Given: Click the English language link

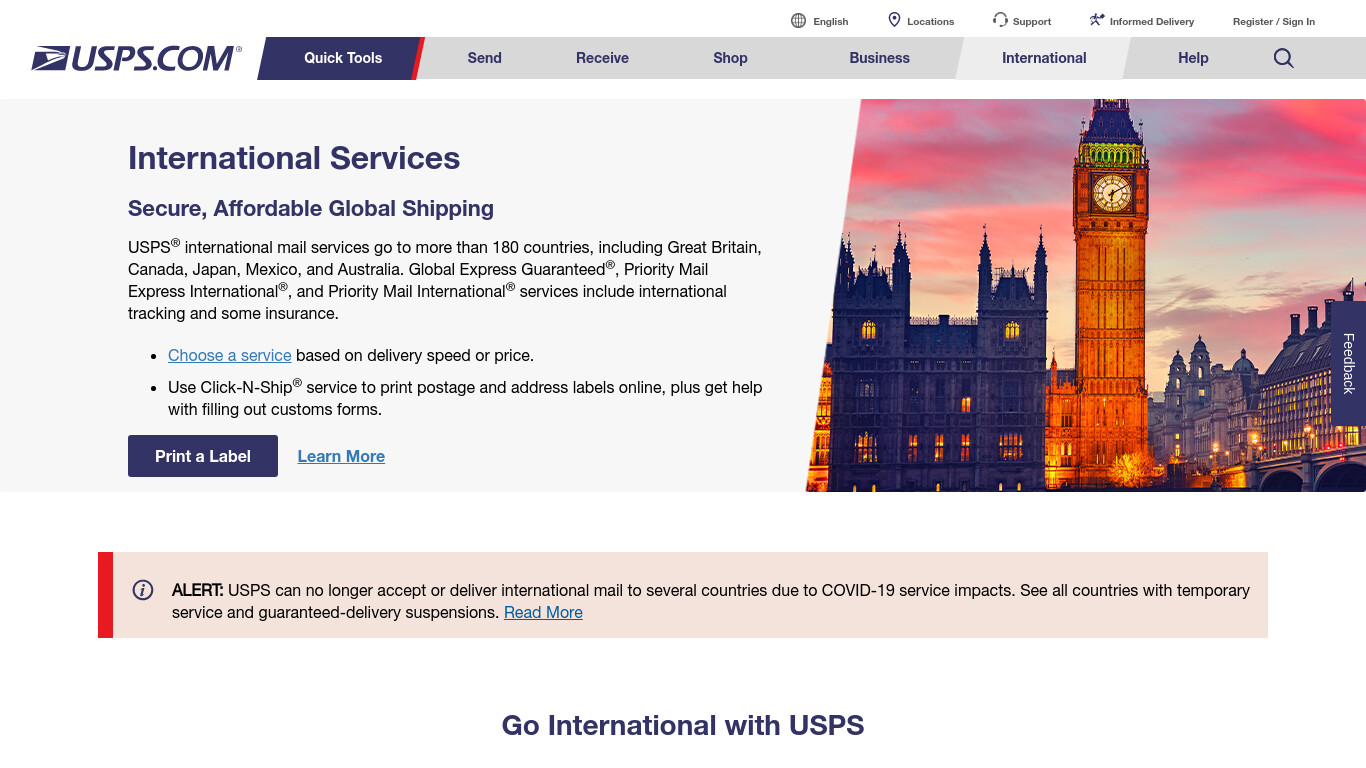Looking at the screenshot, I should point(830,21).
